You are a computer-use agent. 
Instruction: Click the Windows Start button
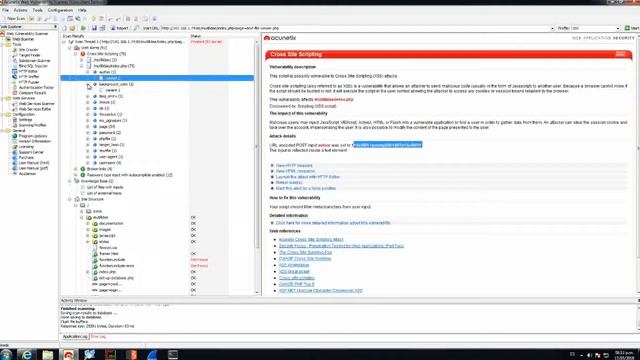point(6,354)
